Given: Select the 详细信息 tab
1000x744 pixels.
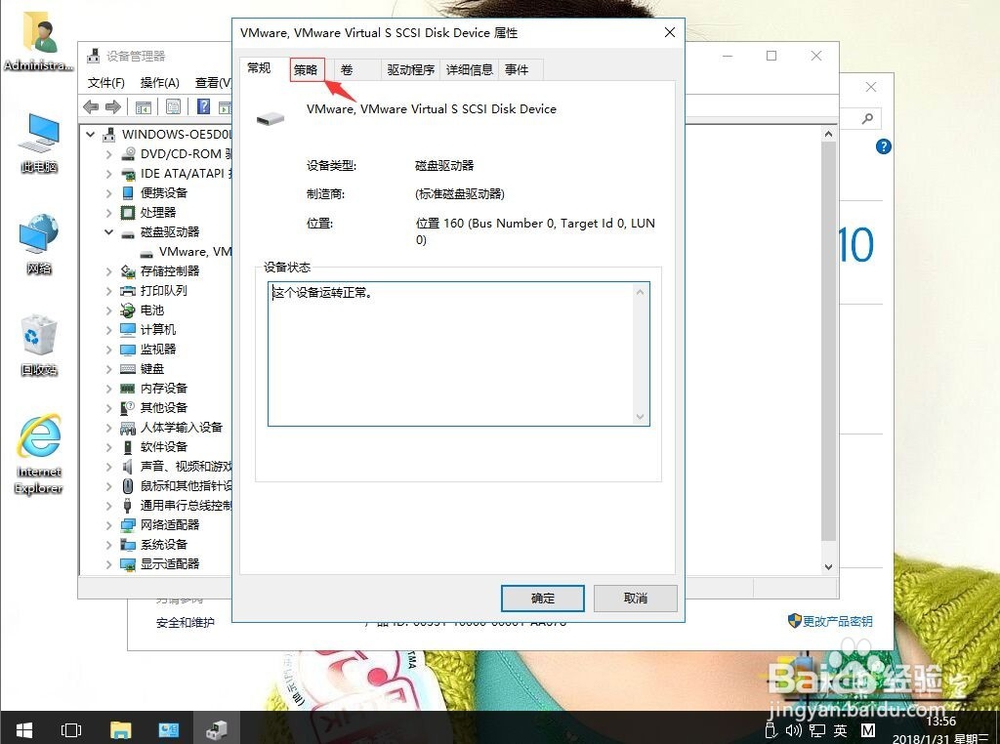Looking at the screenshot, I should pyautogui.click(x=469, y=69).
